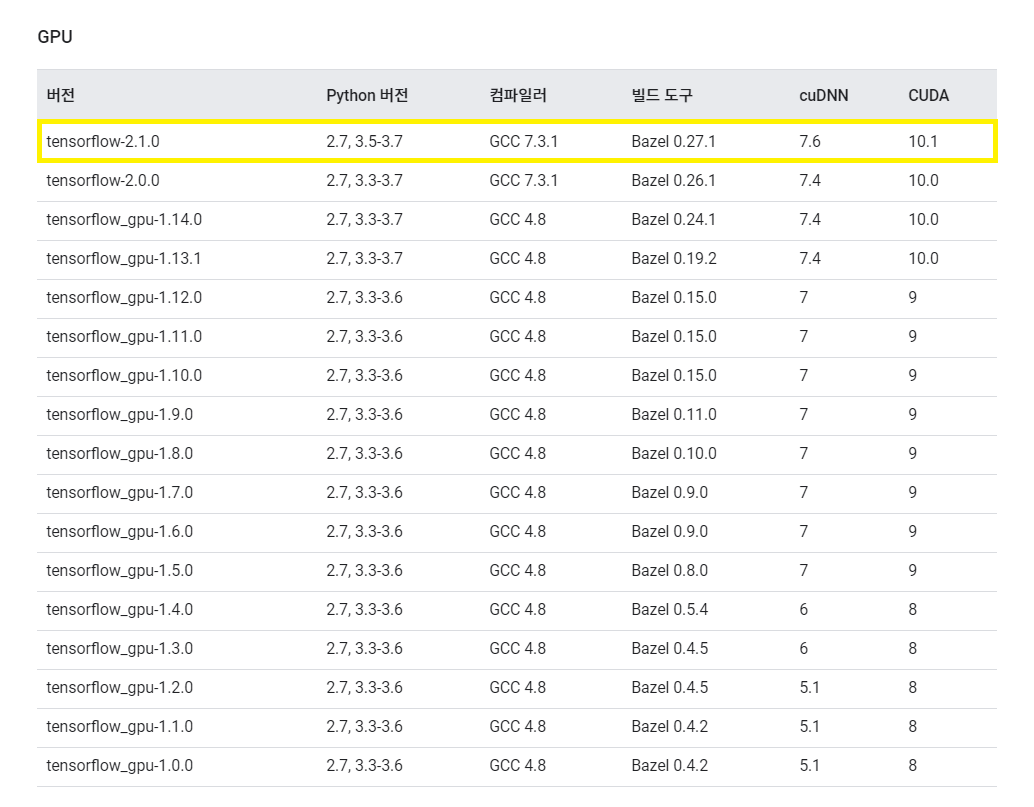
Task: Click the tensorflow_gpu-1.5.0 cell
Action: click(119, 569)
